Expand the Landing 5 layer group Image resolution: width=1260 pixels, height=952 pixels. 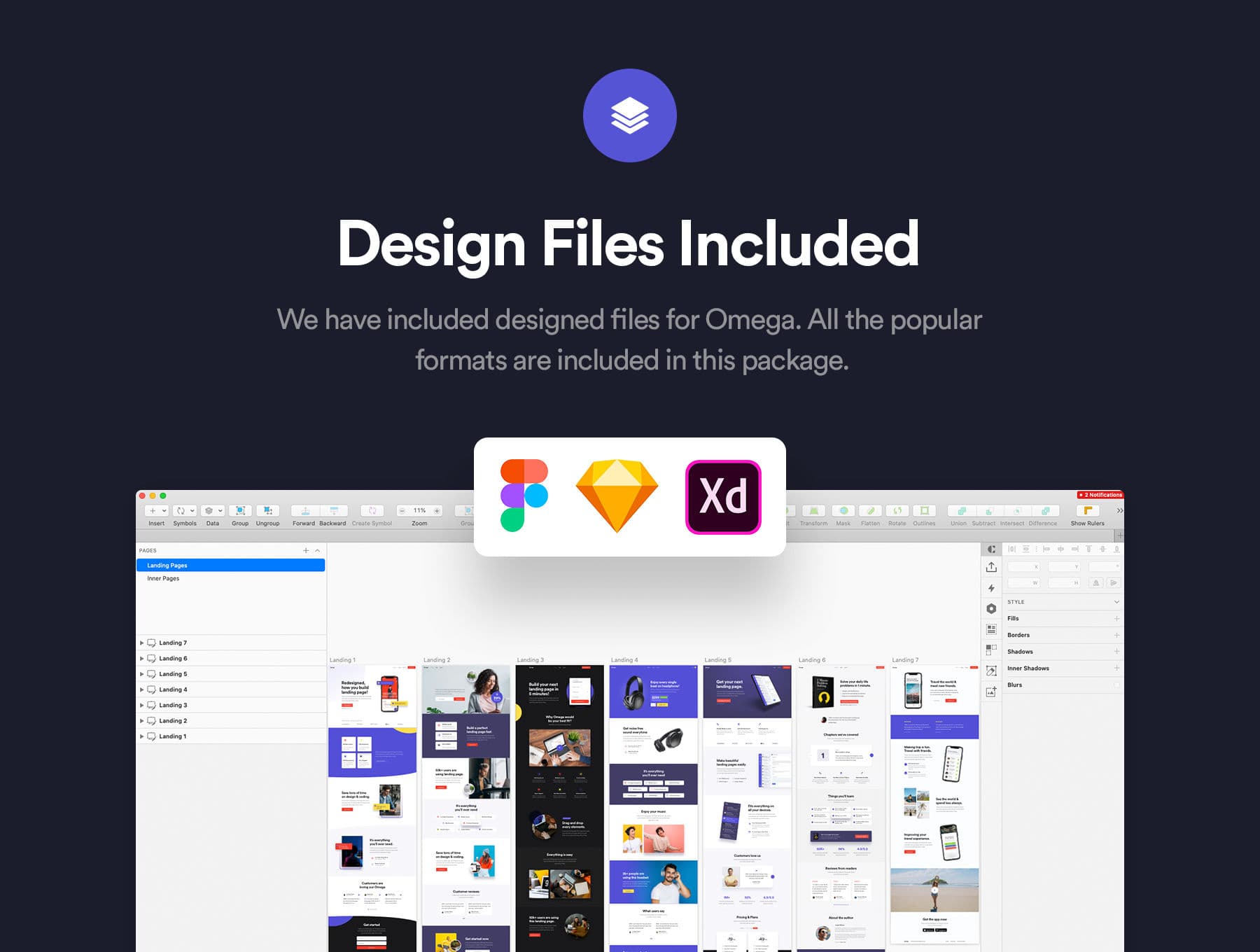coord(141,674)
